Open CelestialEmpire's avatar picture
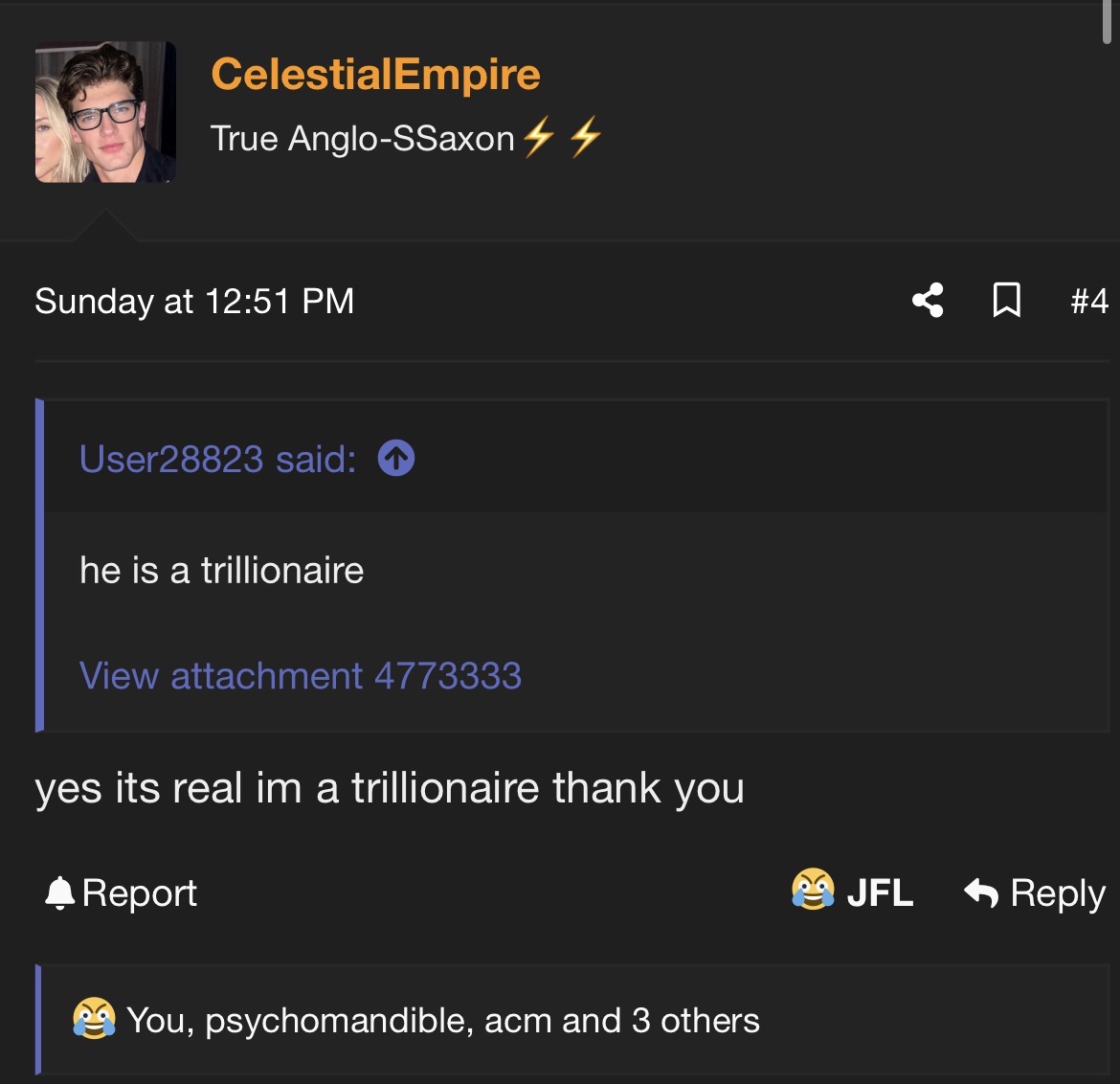 [105, 112]
